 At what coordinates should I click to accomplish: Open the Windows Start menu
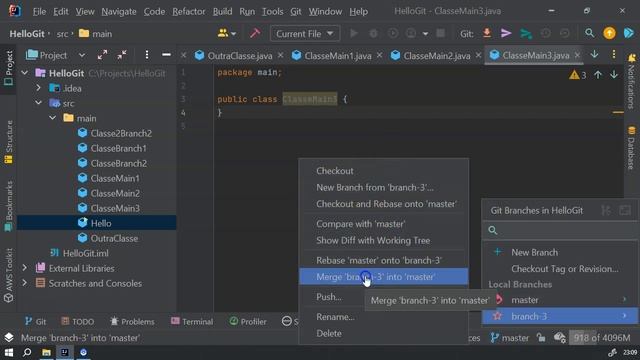tap(9, 352)
